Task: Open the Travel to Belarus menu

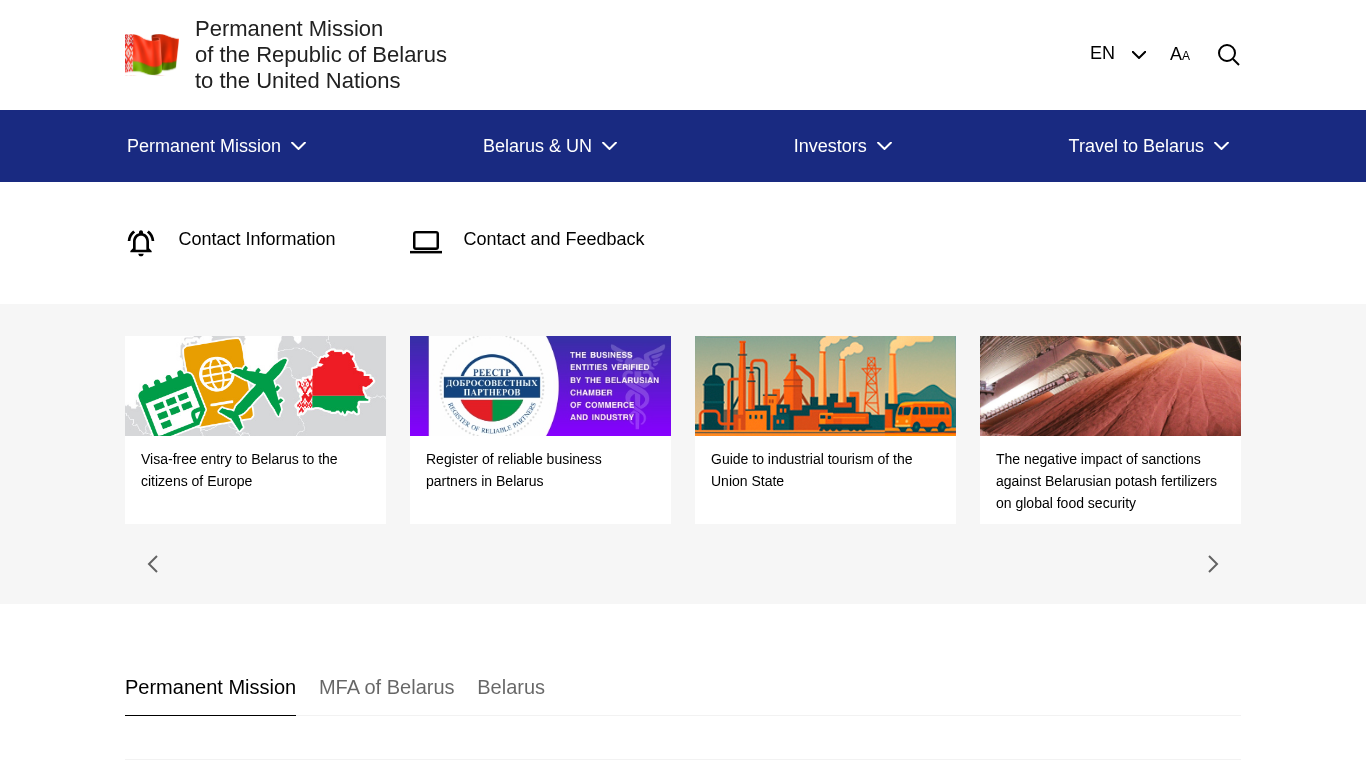Action: [x=1148, y=146]
